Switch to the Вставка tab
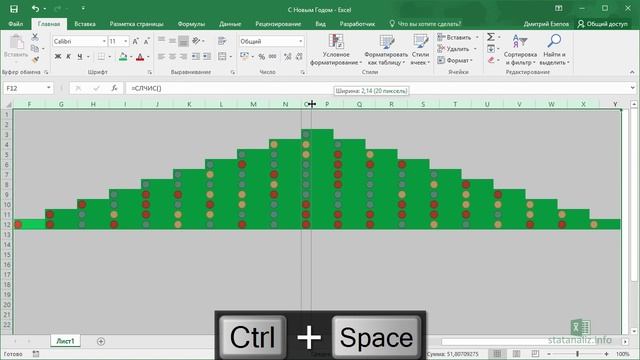This screenshot has width=640, height=360. coord(85,24)
